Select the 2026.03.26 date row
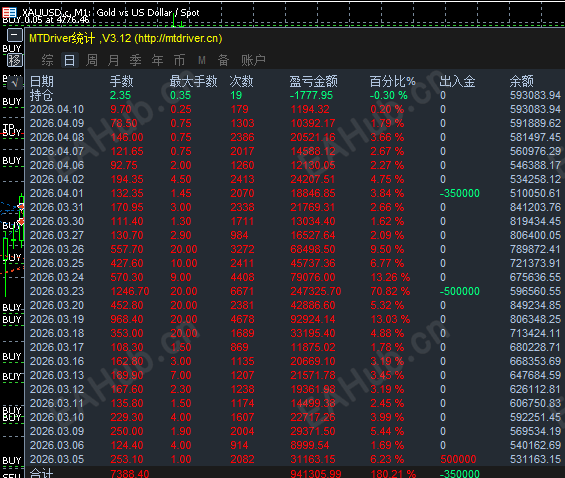This screenshot has width=565, height=478. pyautogui.click(x=57, y=249)
